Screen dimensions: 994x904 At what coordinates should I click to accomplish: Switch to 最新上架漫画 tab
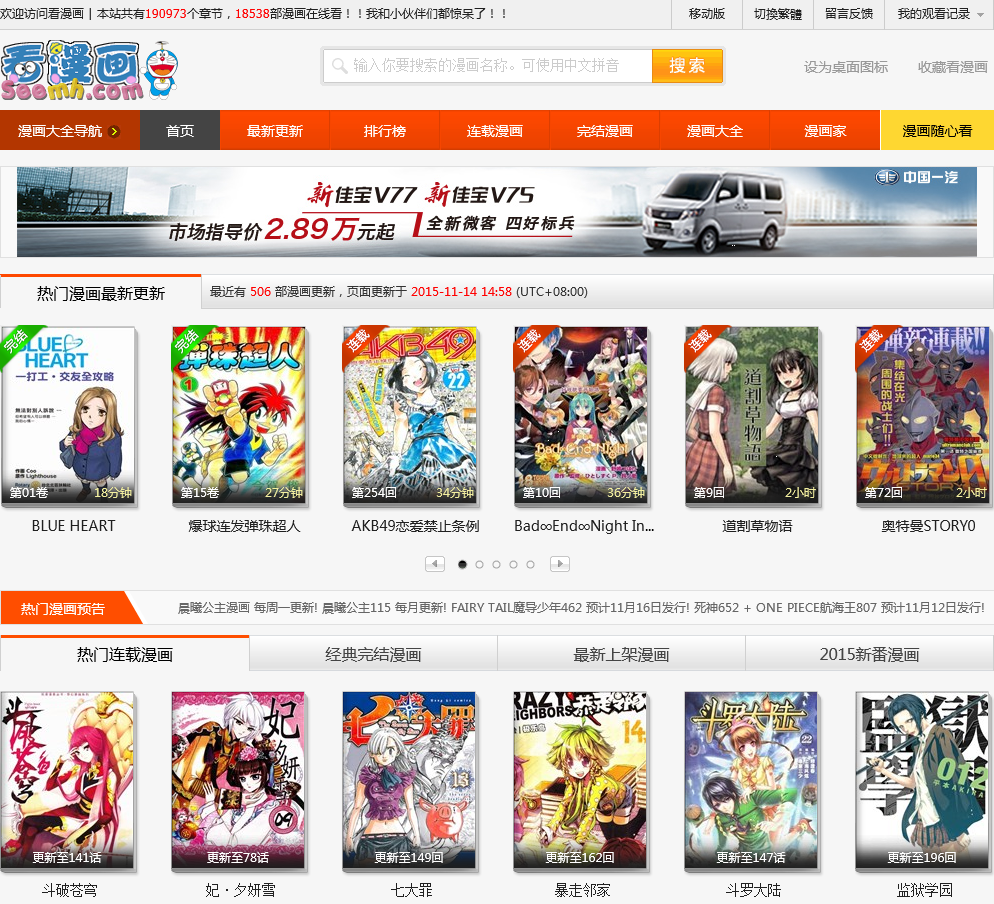(621, 654)
